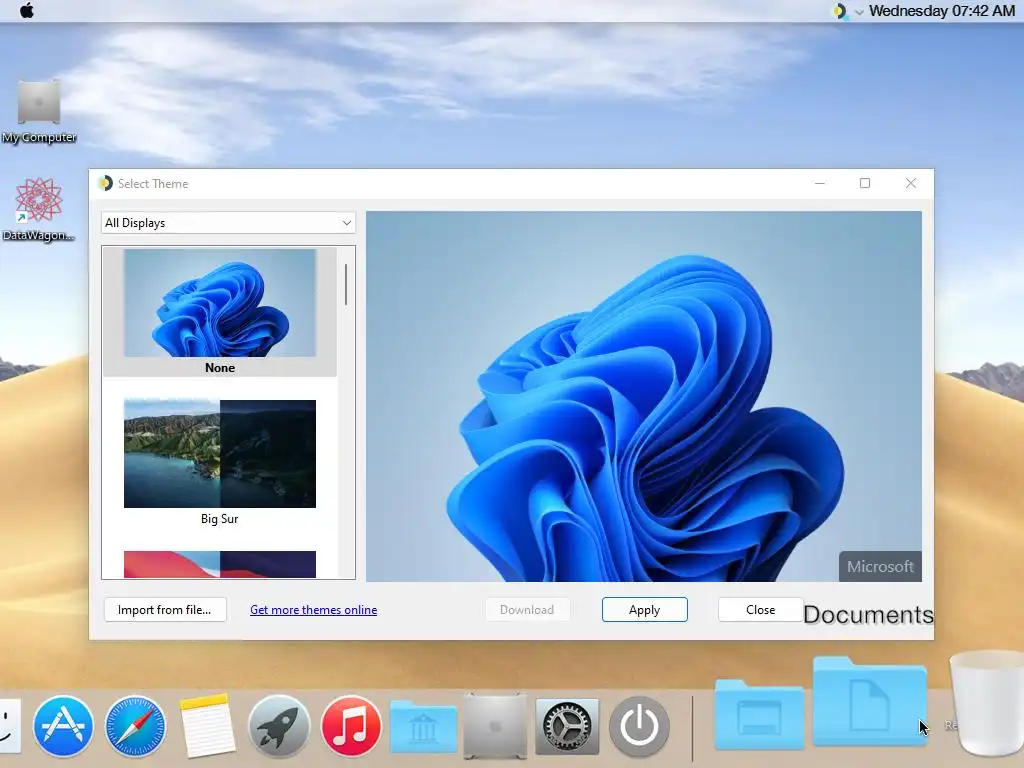The width and height of the screenshot is (1024, 768).
Task: Launch Safari compass icon from dock
Action: point(135,726)
